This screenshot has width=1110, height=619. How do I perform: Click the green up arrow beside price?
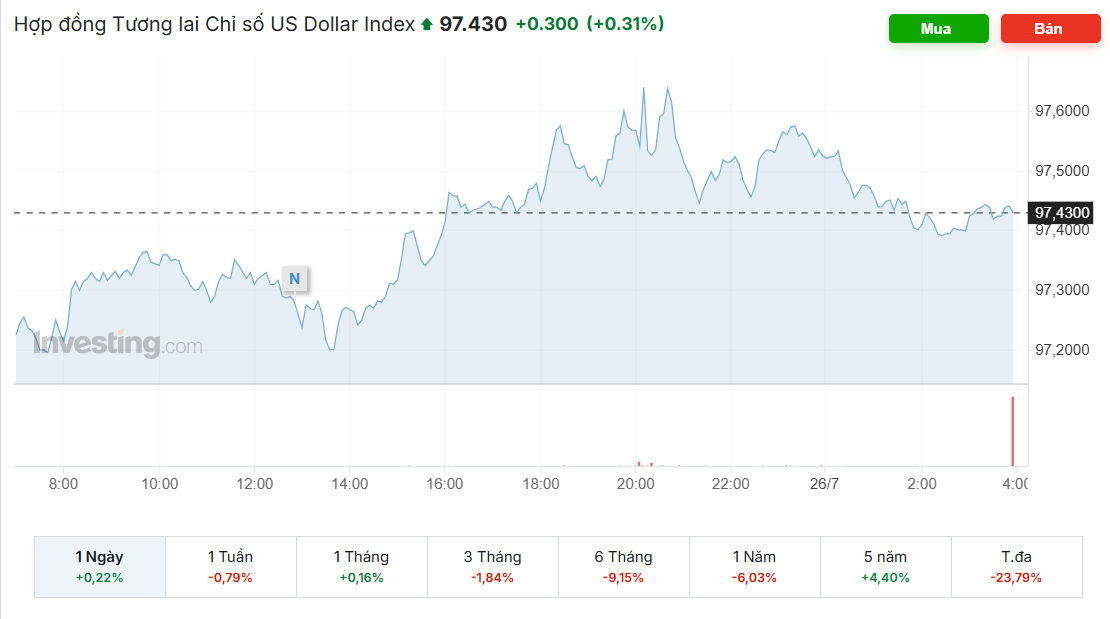pyautogui.click(x=427, y=25)
